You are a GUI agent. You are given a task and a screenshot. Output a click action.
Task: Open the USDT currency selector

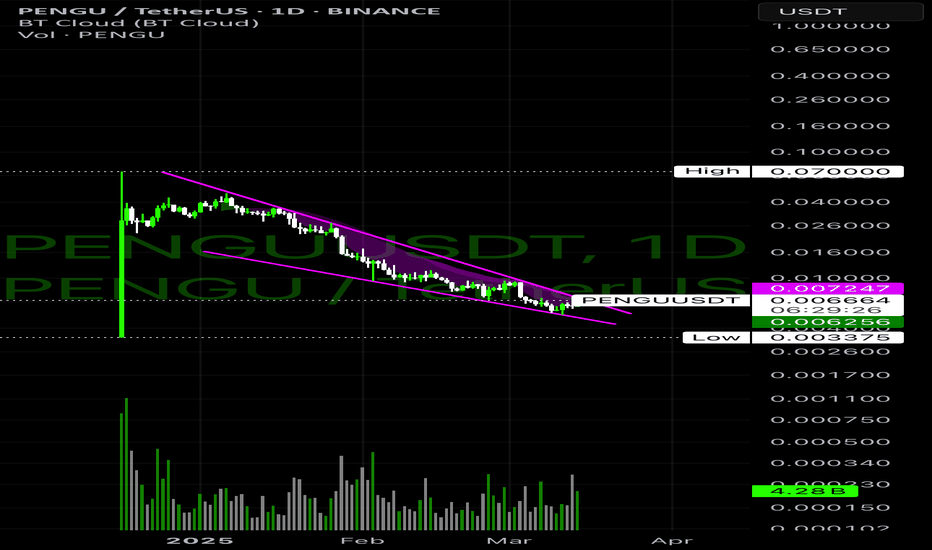[x=840, y=12]
